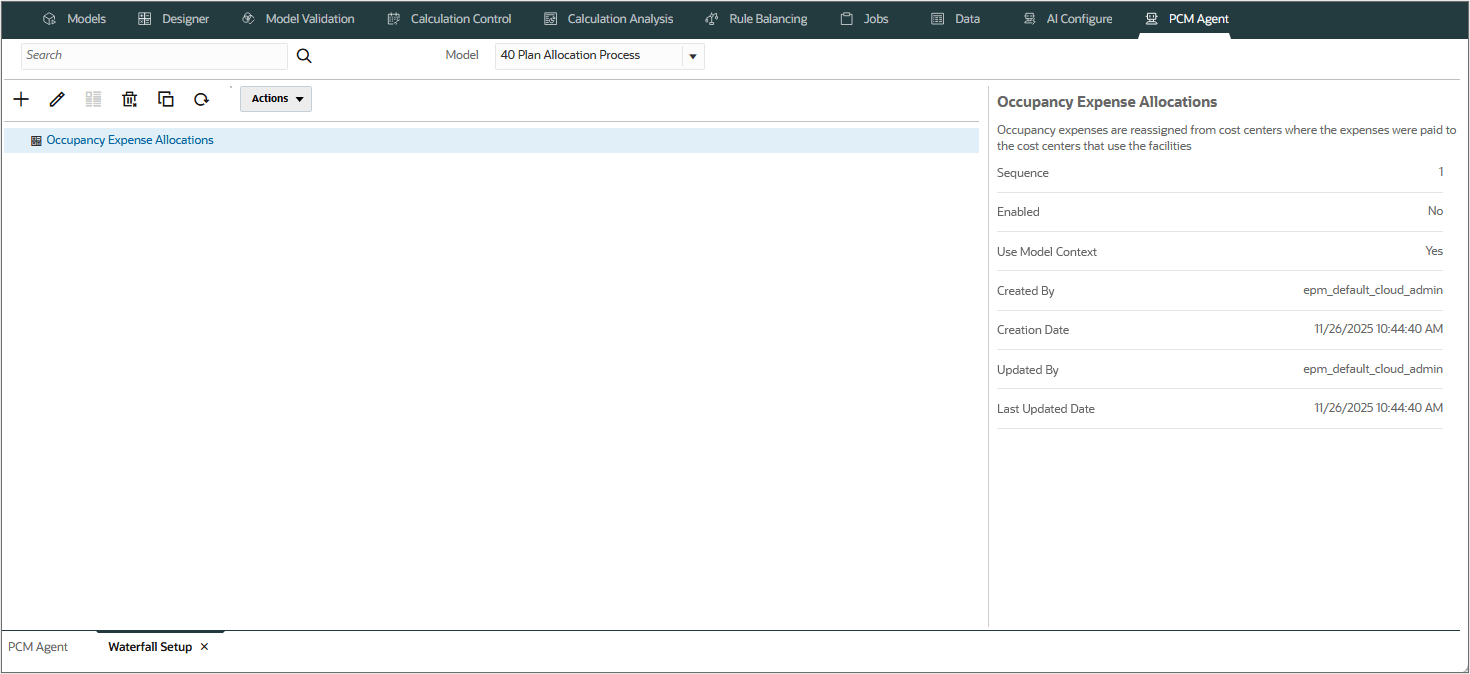Click the occupancy expenses description paragraph

[x=1227, y=138]
